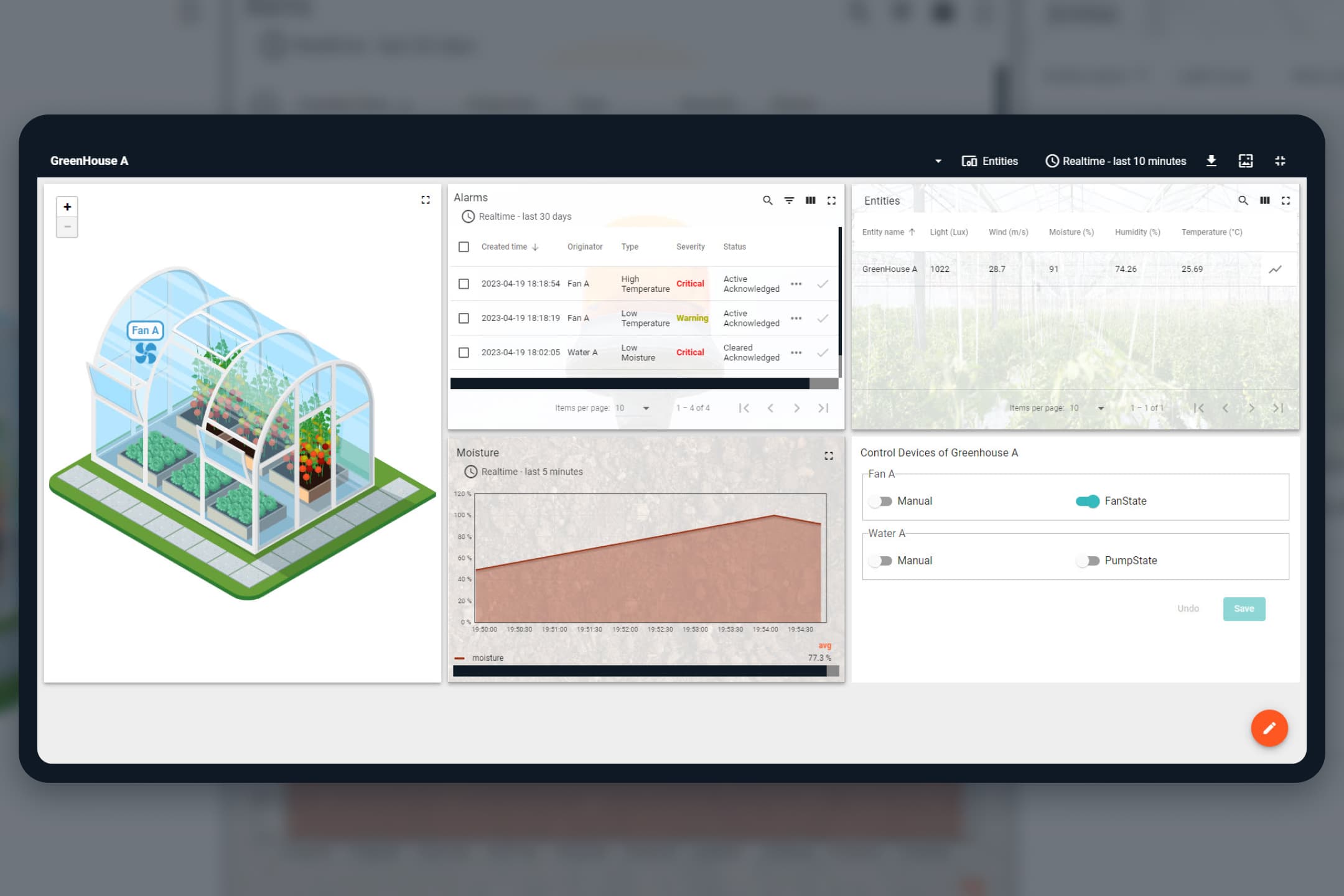Open the alarm filter icon
1344x896 pixels.
[x=789, y=200]
